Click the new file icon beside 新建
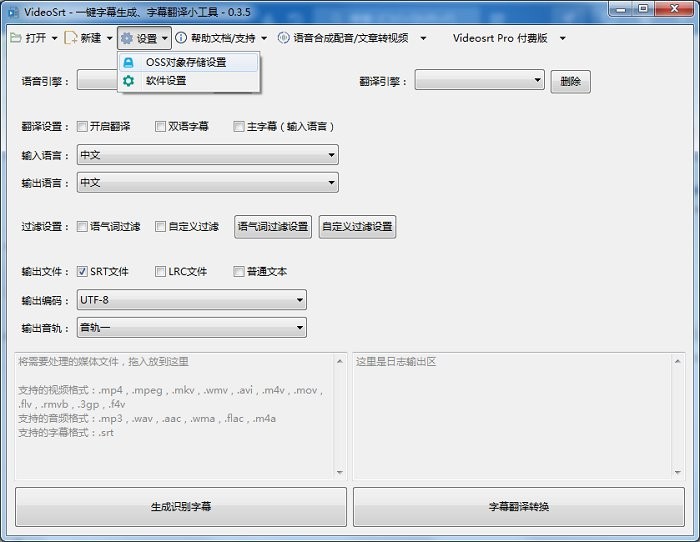This screenshot has width=700, height=542. coord(70,38)
